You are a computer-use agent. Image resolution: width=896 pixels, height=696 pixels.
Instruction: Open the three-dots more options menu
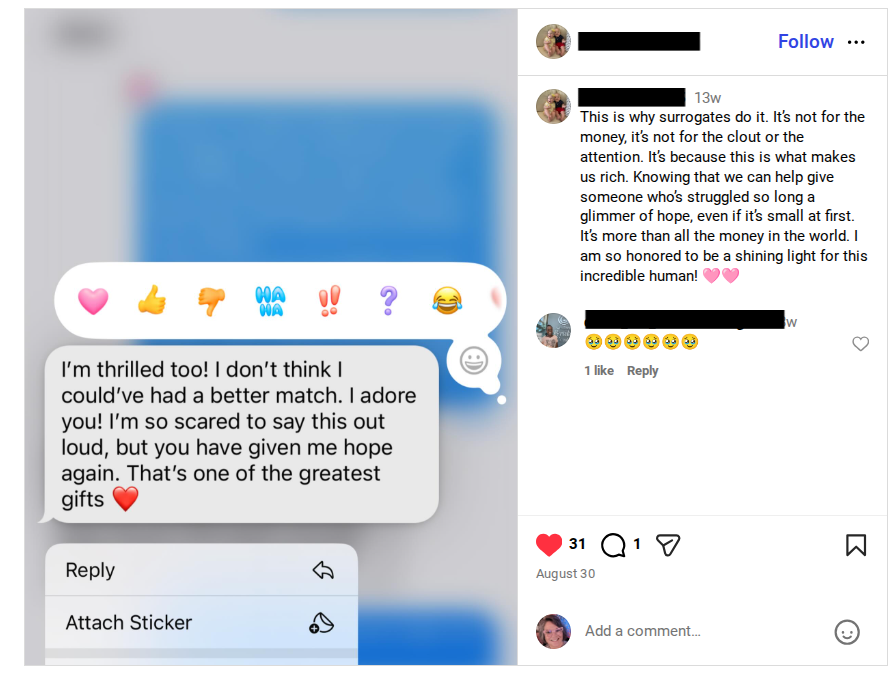tap(855, 42)
